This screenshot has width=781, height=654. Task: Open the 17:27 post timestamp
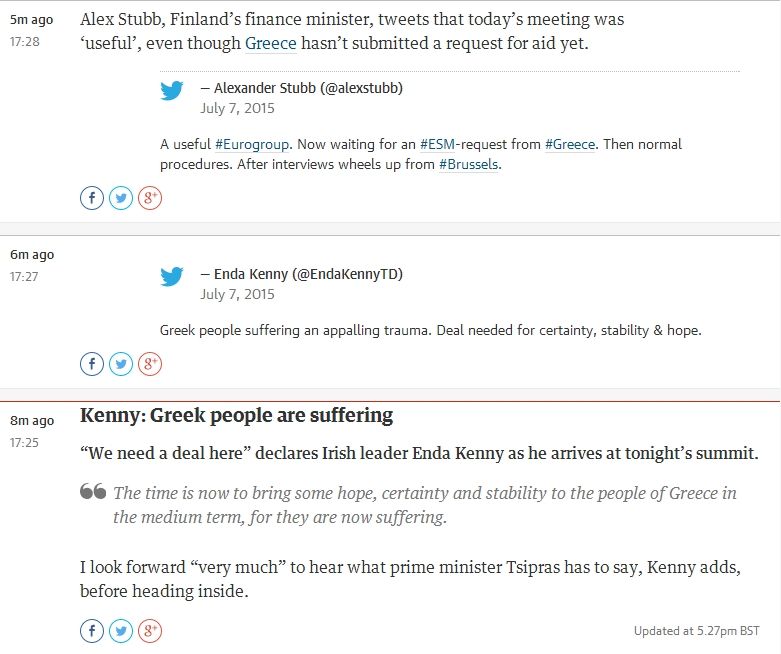pyautogui.click(x=24, y=276)
